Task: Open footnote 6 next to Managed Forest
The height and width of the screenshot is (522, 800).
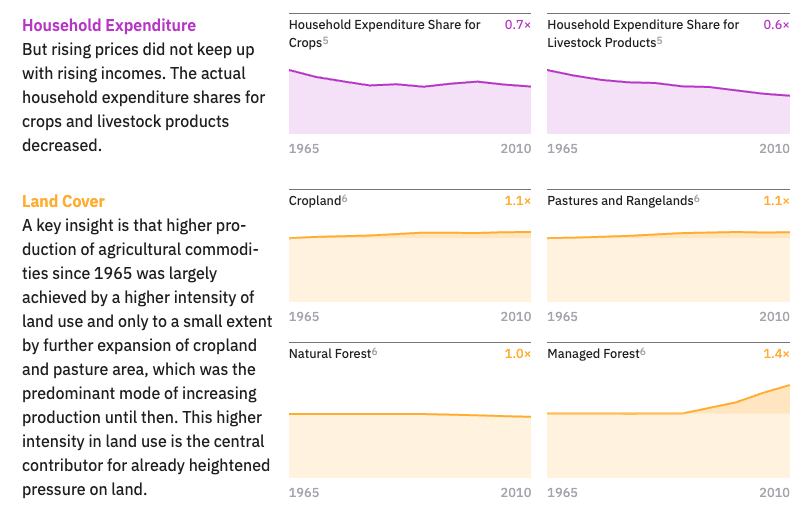Action: (x=642, y=351)
